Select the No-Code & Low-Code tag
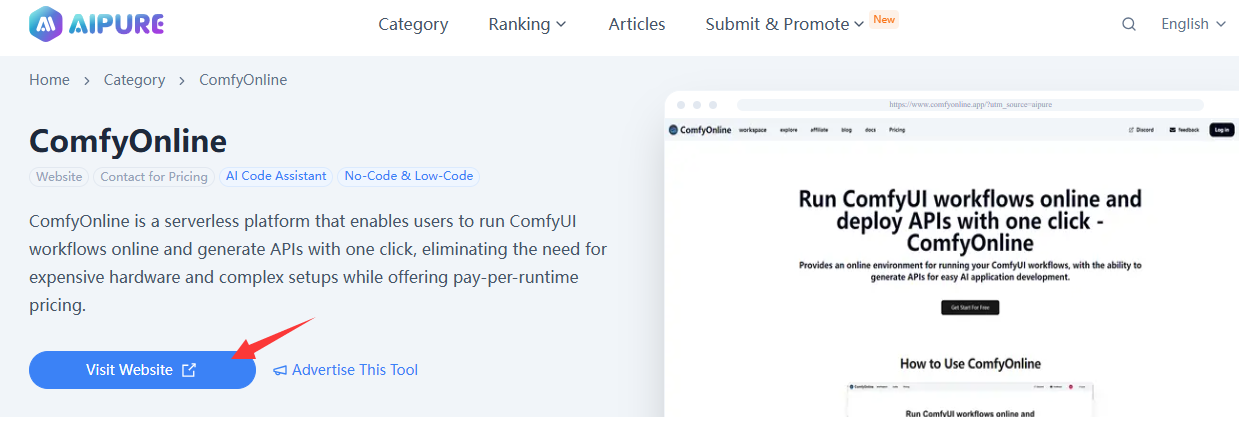The height and width of the screenshot is (427, 1239). pos(408,176)
